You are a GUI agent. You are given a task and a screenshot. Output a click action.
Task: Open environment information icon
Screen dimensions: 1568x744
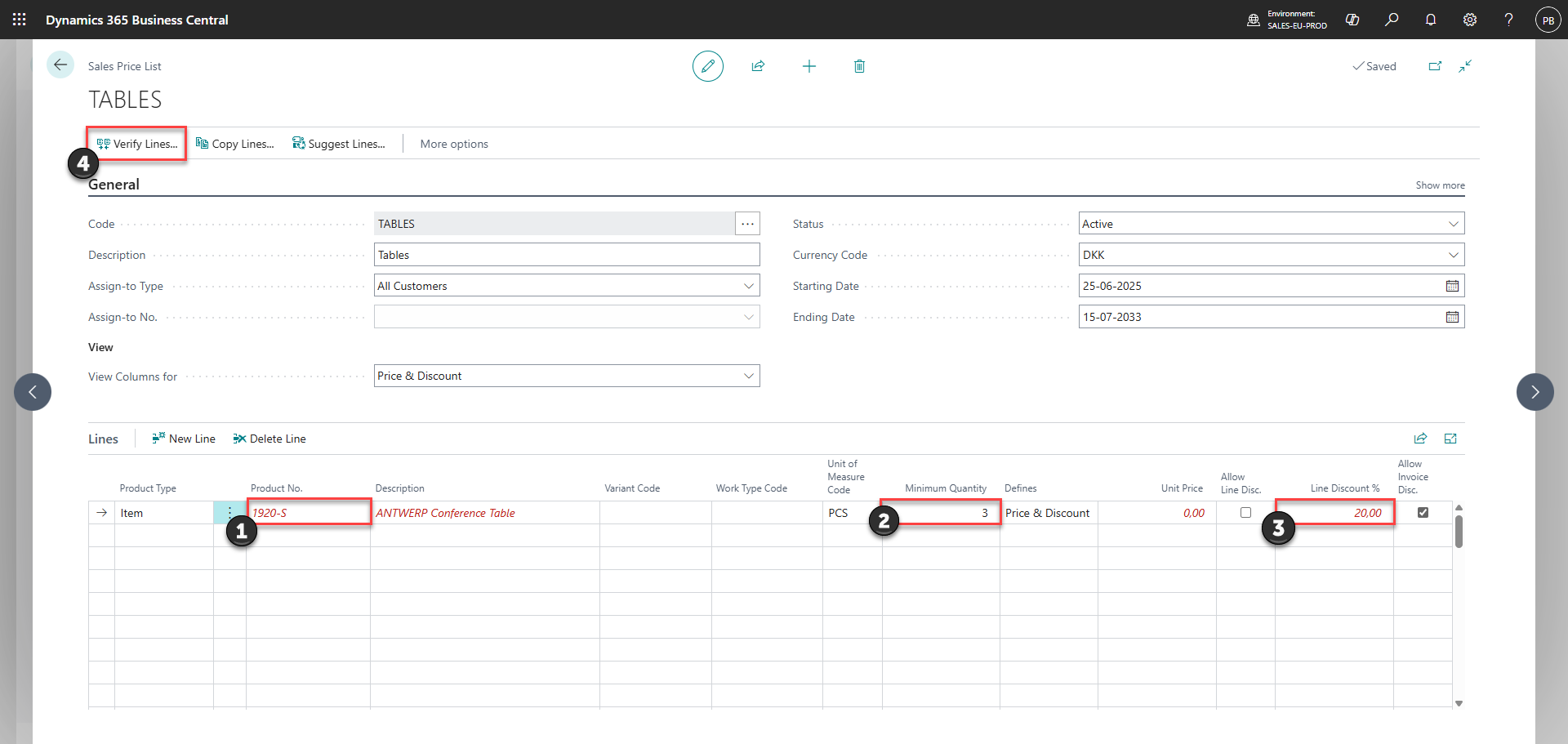(x=1254, y=20)
